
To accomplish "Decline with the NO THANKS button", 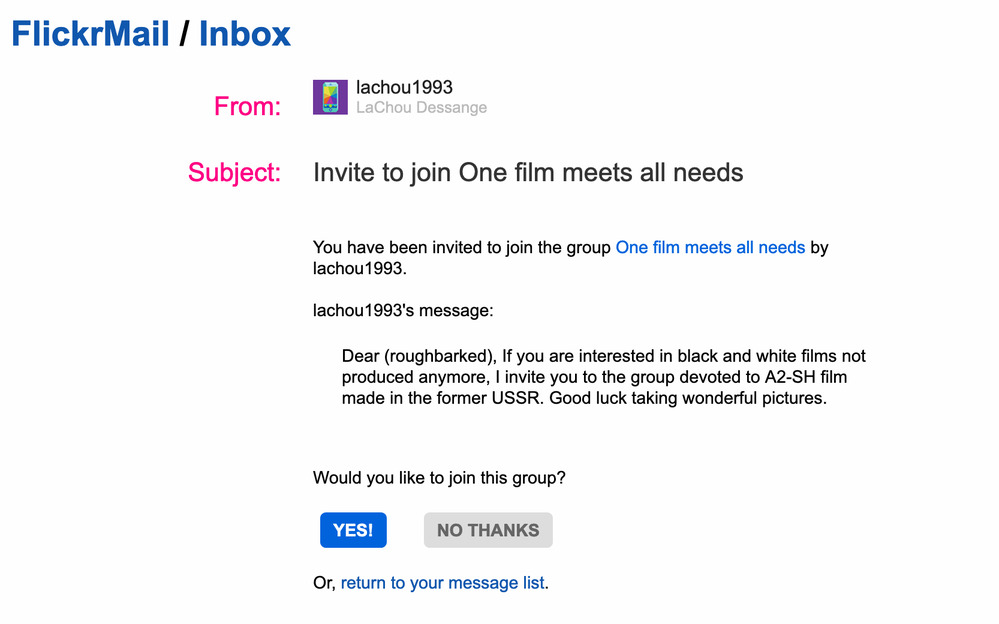I will tap(488, 530).
